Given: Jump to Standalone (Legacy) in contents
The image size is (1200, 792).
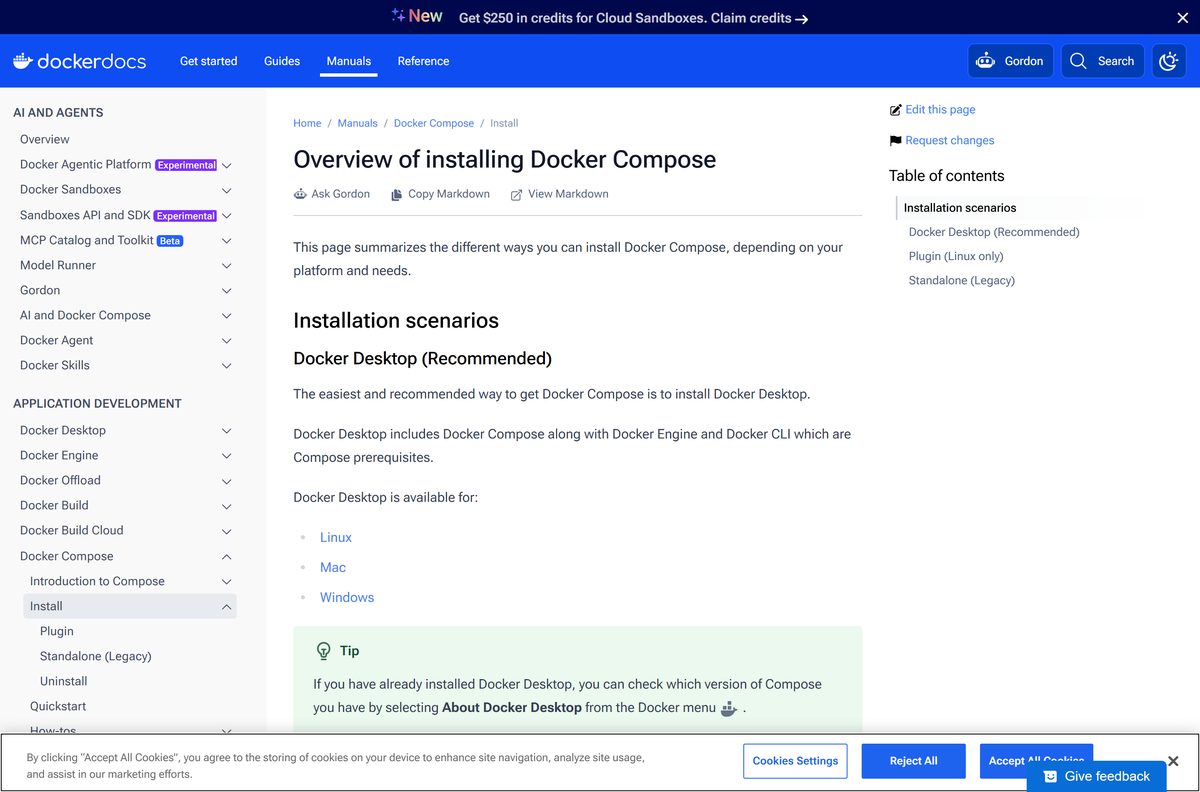Looking at the screenshot, I should [962, 280].
